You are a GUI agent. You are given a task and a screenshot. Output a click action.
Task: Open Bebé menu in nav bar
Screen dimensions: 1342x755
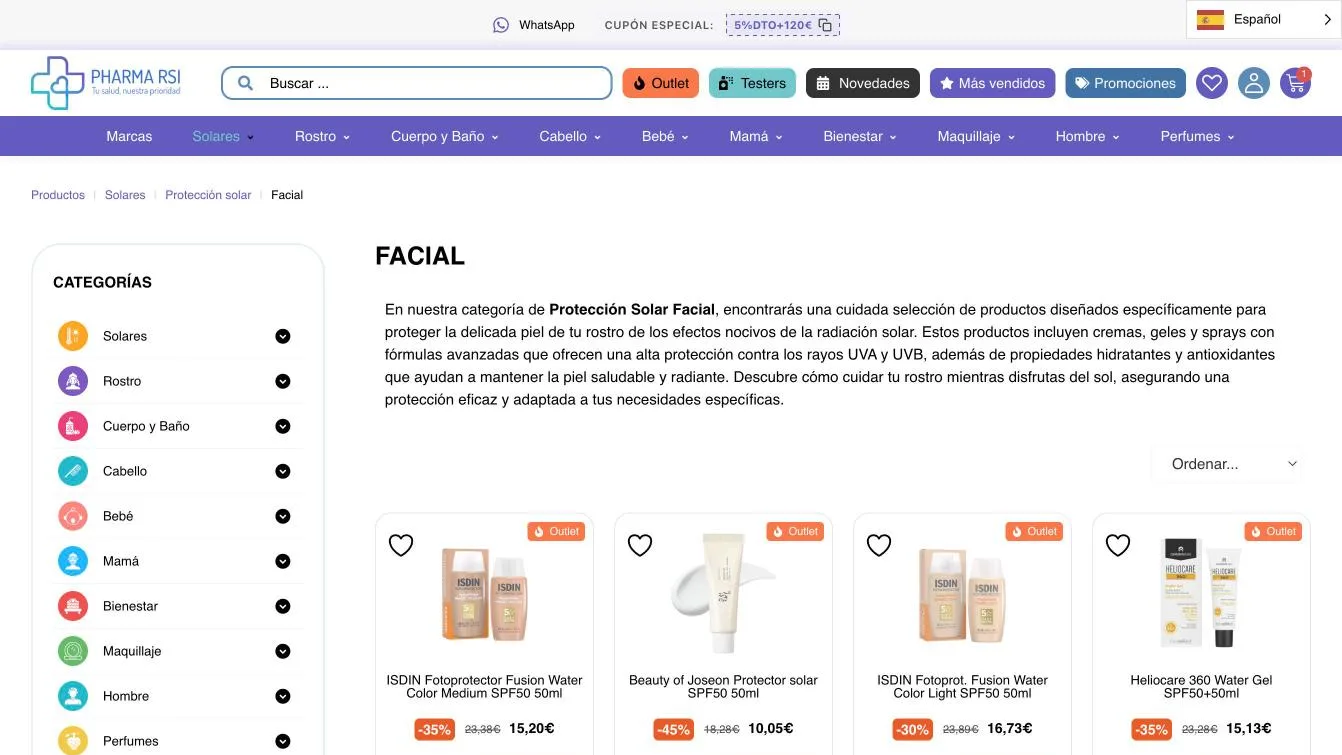[x=665, y=136]
